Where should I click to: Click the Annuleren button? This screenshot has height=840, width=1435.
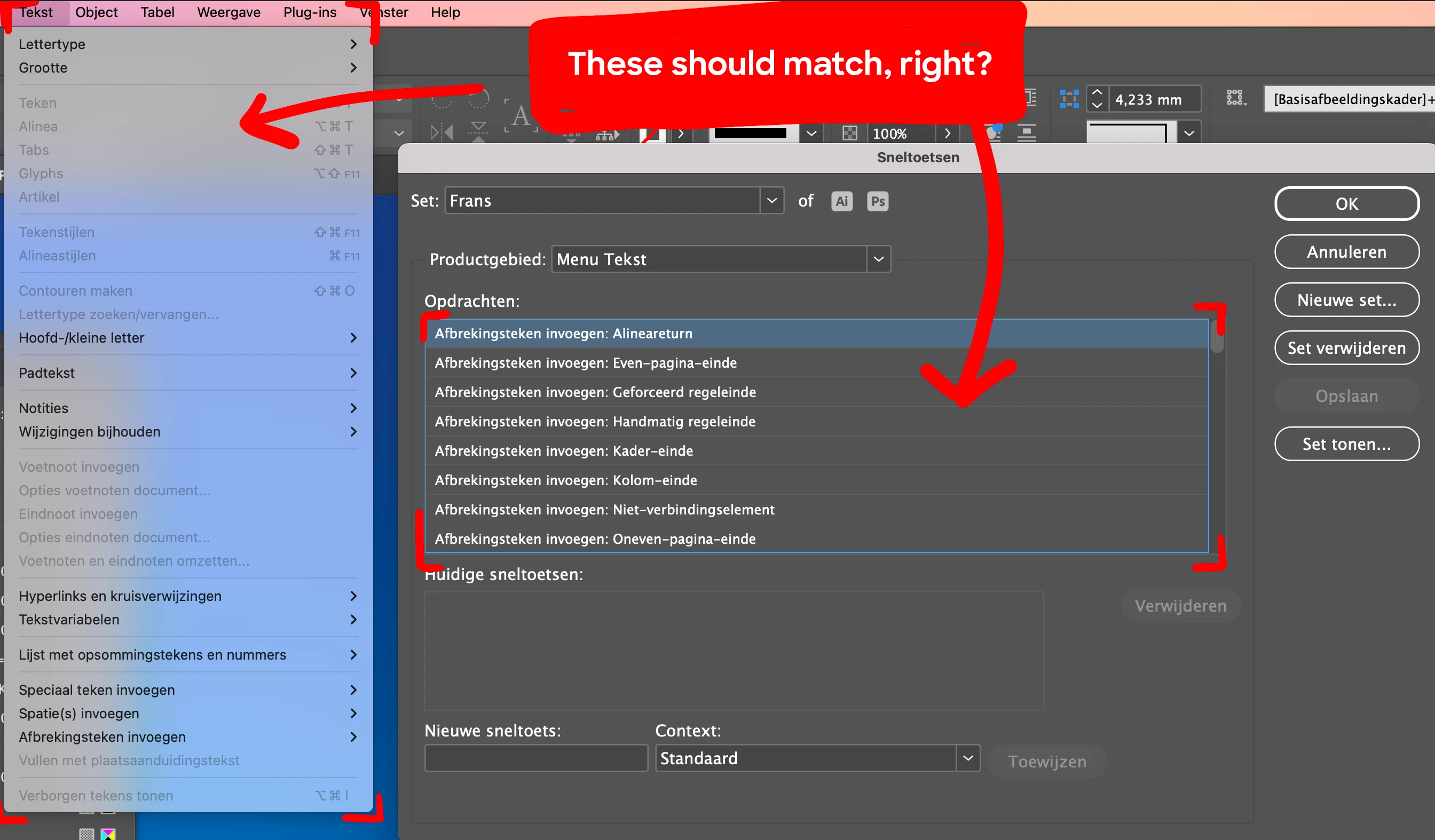pos(1346,251)
